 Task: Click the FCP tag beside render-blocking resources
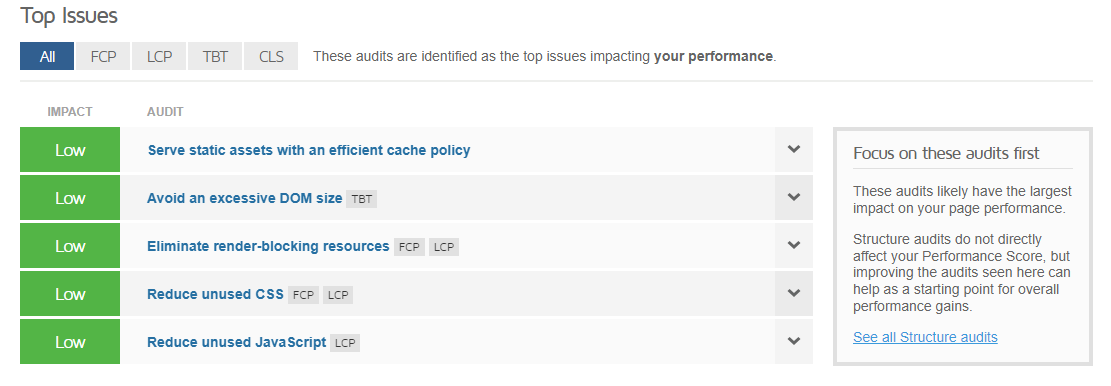409,247
